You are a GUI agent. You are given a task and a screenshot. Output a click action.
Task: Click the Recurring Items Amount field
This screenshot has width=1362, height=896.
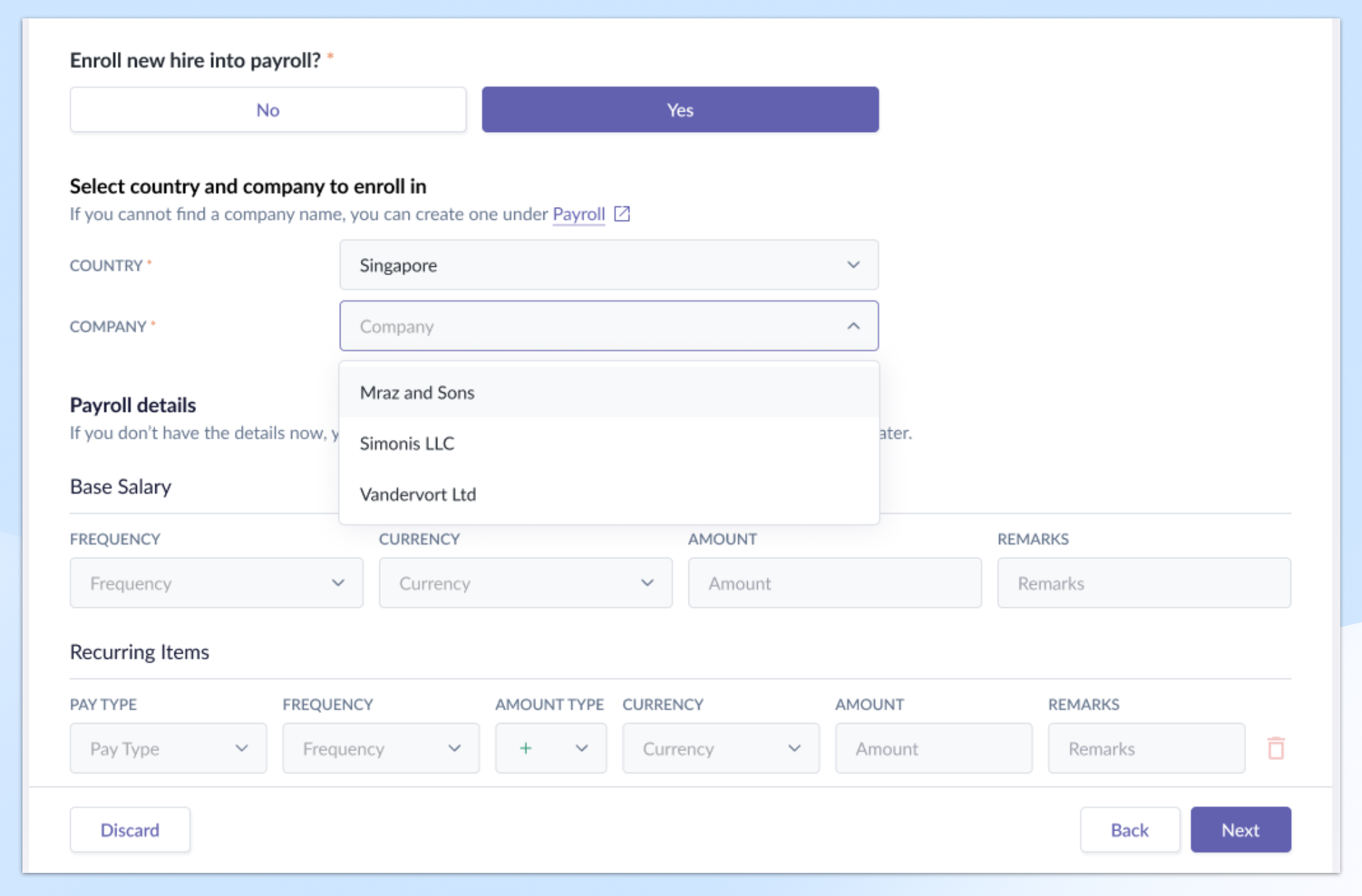coord(934,748)
